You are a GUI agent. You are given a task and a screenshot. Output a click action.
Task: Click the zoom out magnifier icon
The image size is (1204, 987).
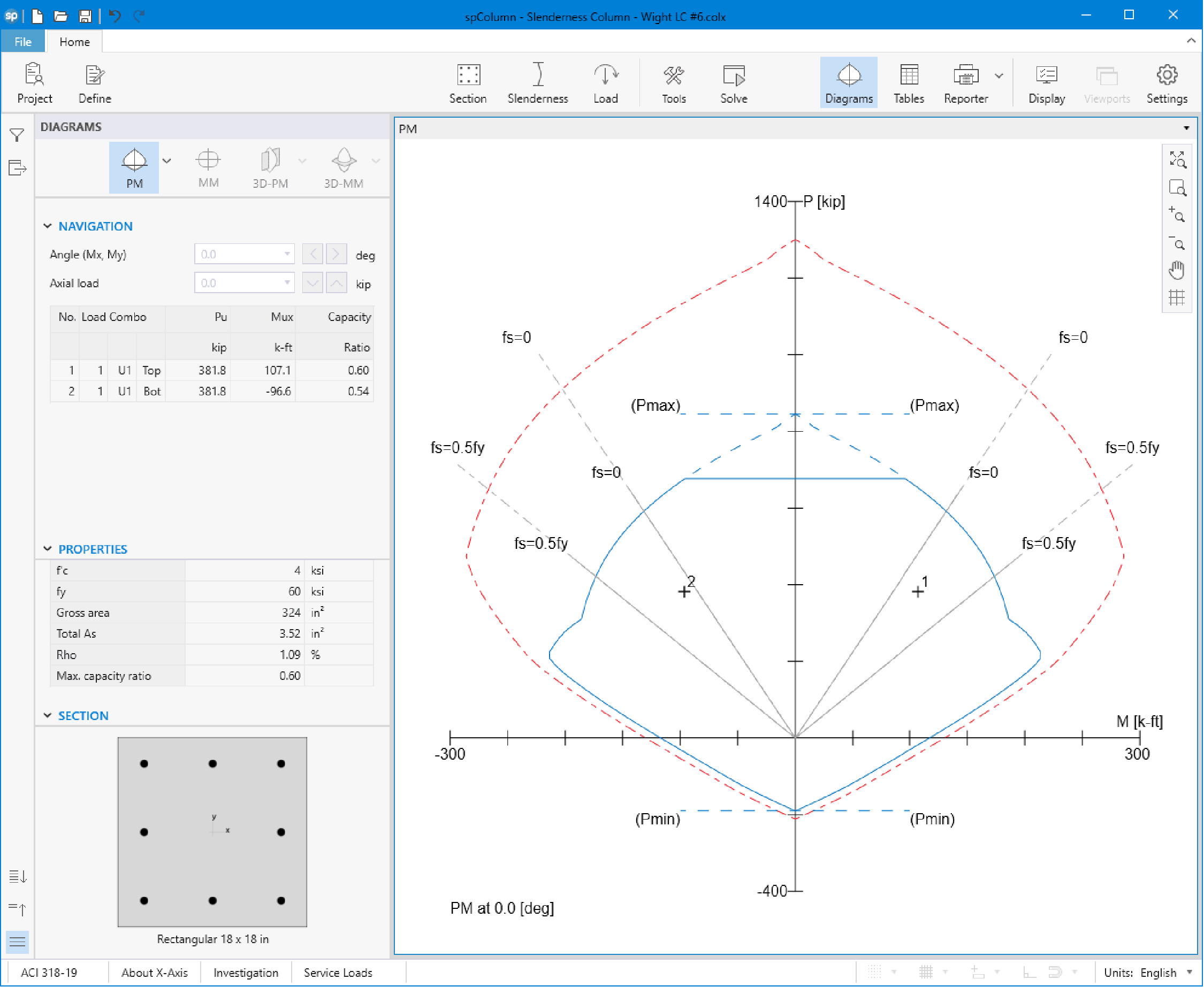pyautogui.click(x=1177, y=243)
